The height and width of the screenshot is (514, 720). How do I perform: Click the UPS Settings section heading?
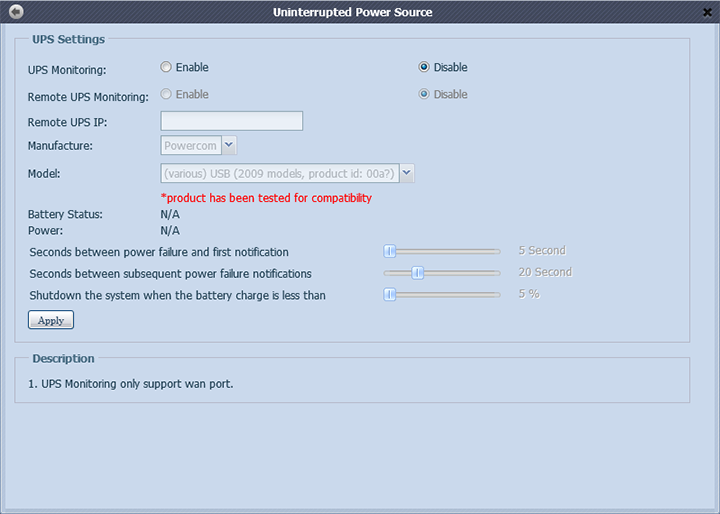point(68,40)
